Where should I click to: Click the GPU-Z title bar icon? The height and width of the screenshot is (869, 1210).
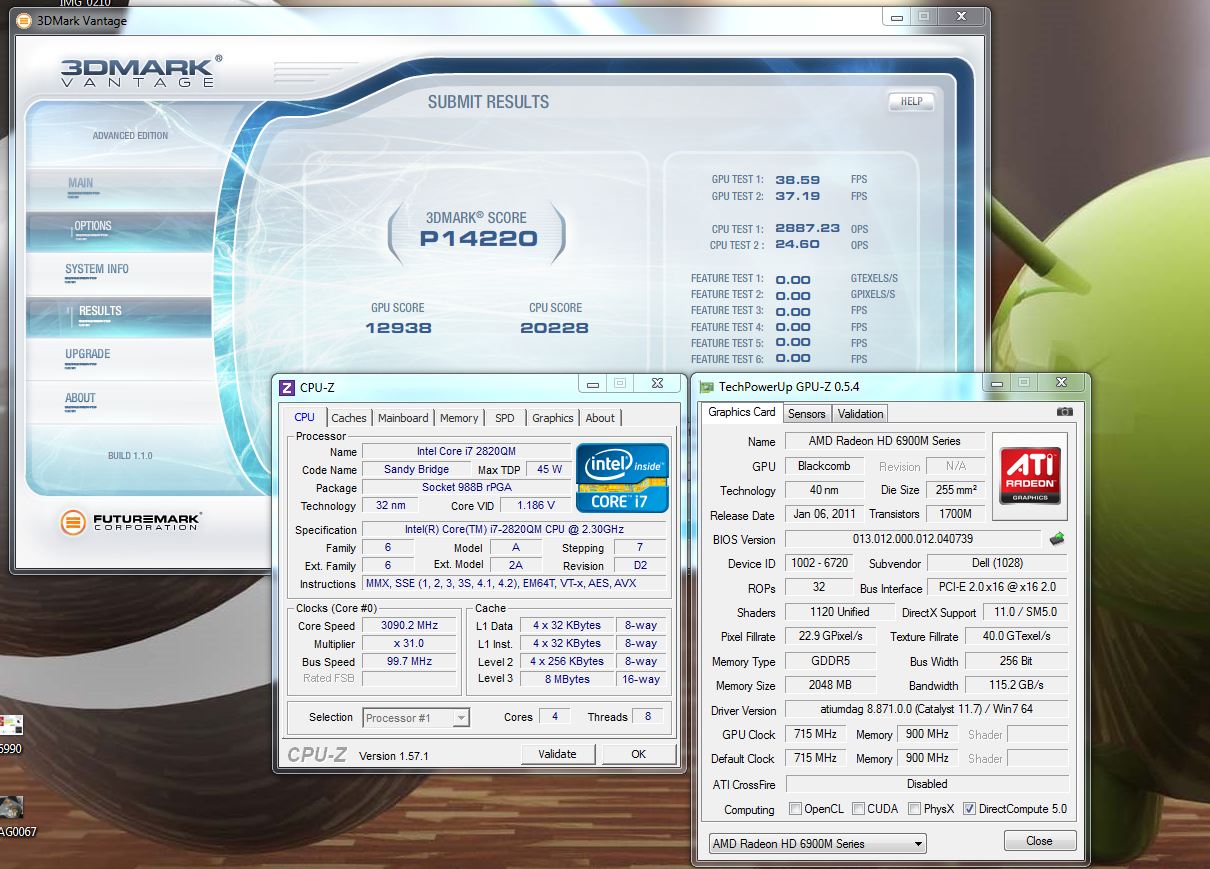pos(707,387)
